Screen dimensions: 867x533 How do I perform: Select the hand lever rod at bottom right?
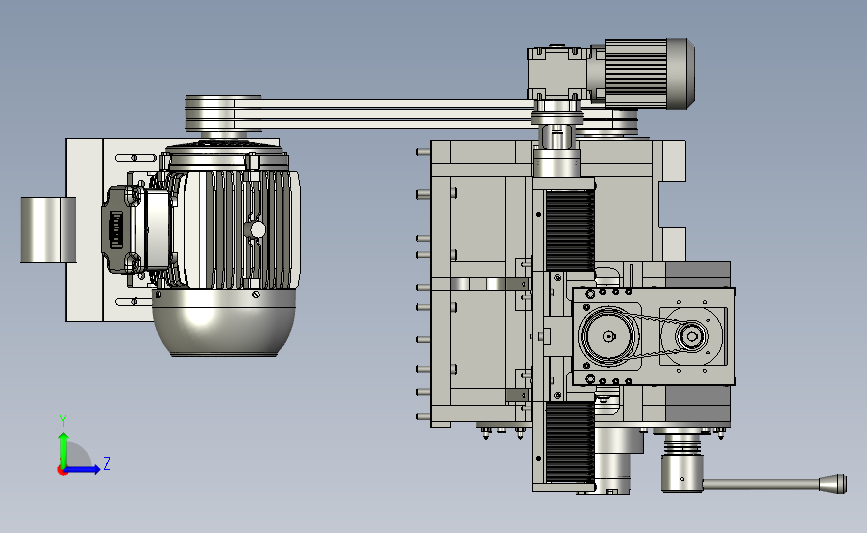761,484
